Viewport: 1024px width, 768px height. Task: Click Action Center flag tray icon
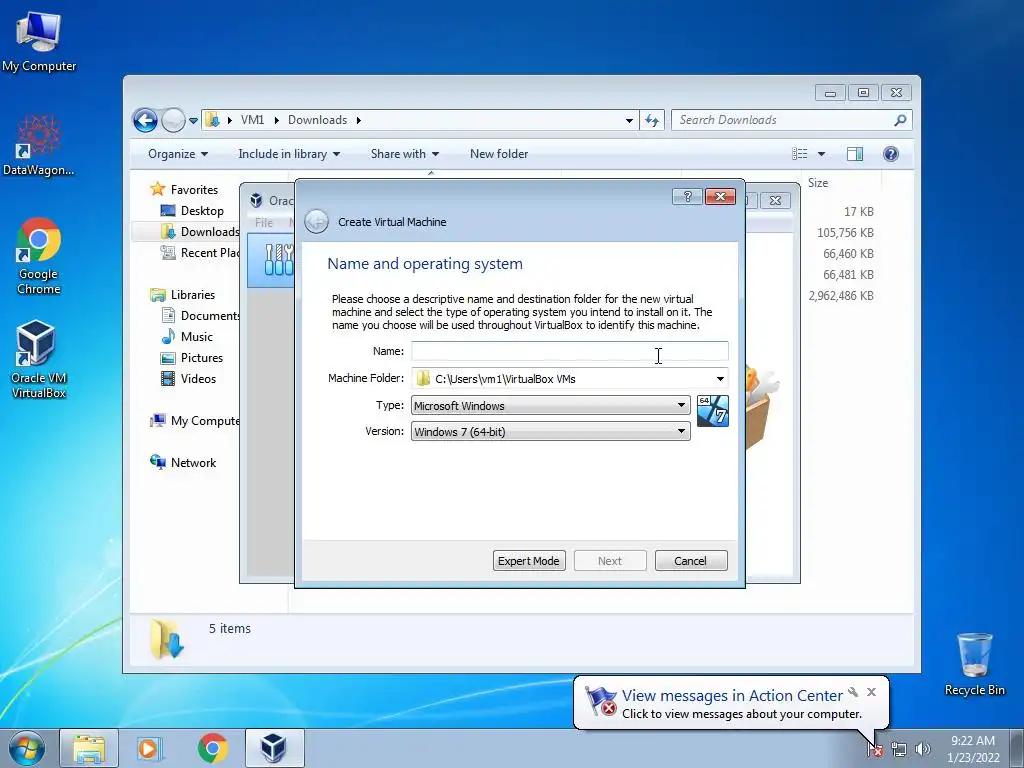coord(875,749)
